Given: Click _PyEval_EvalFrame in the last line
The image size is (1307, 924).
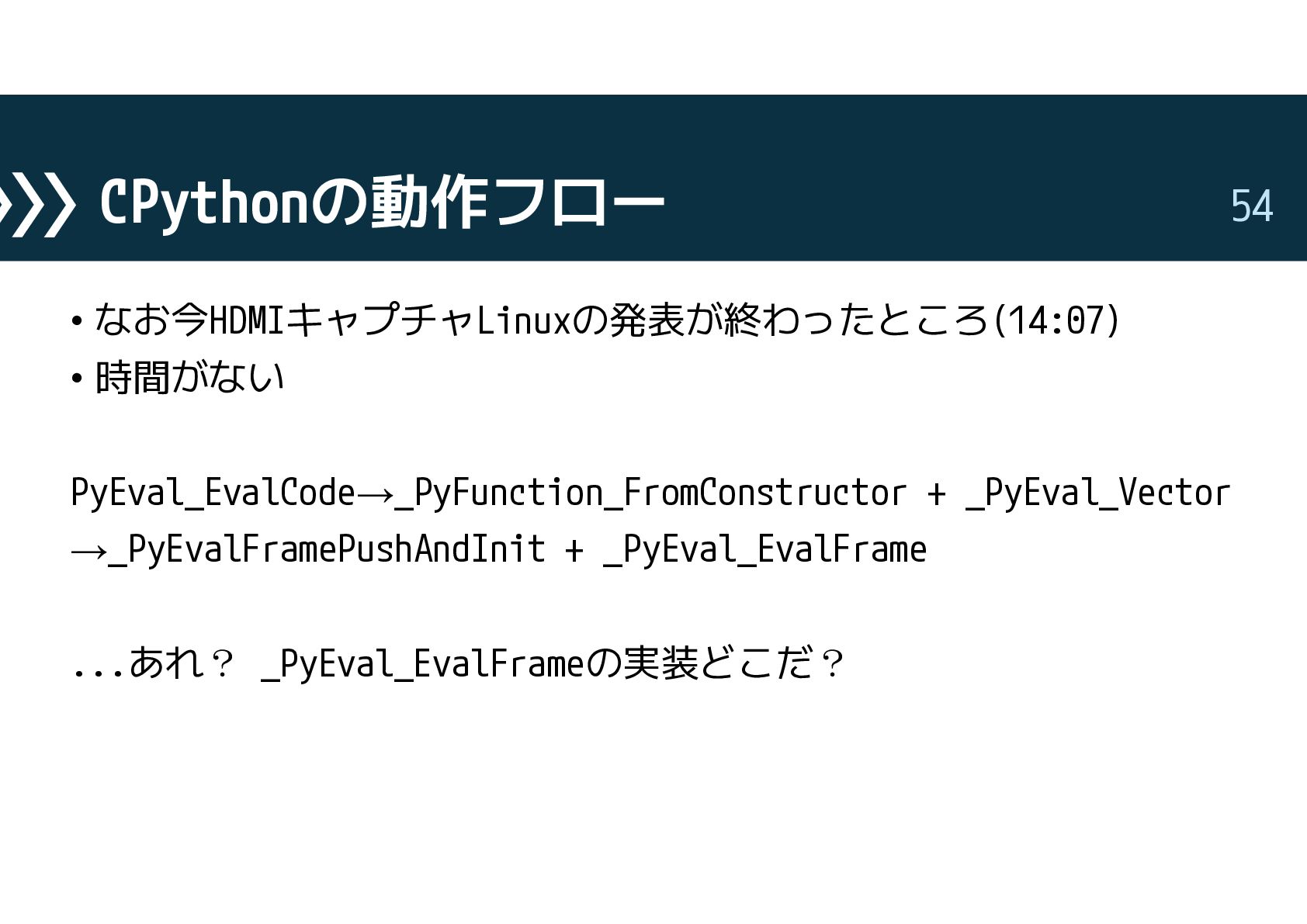Looking at the screenshot, I should [x=422, y=664].
